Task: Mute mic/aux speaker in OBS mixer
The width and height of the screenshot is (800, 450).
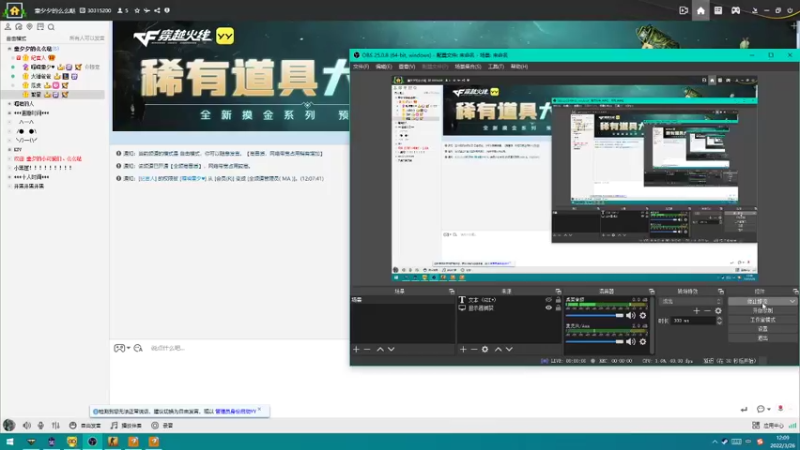Action: click(x=631, y=341)
